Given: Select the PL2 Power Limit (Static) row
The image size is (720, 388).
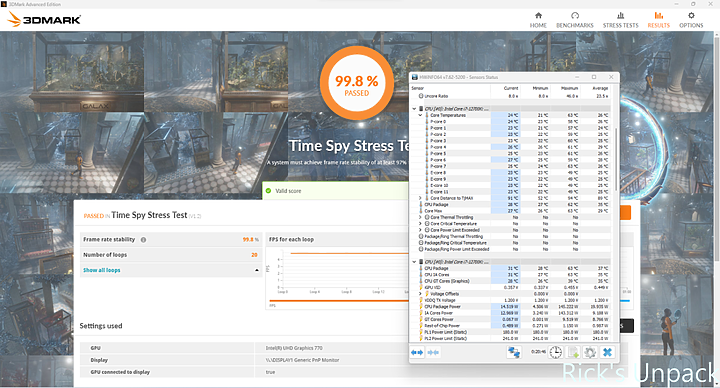Looking at the screenshot, I should point(510,338).
